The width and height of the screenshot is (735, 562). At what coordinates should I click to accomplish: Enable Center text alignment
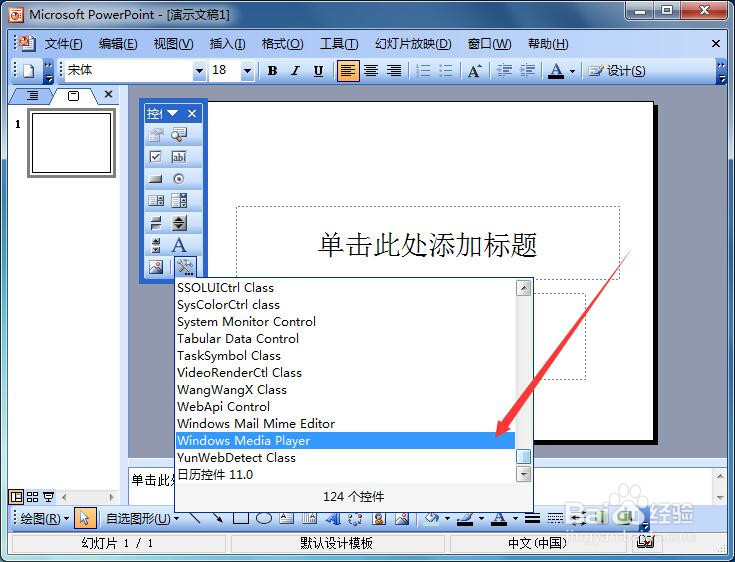[x=371, y=71]
